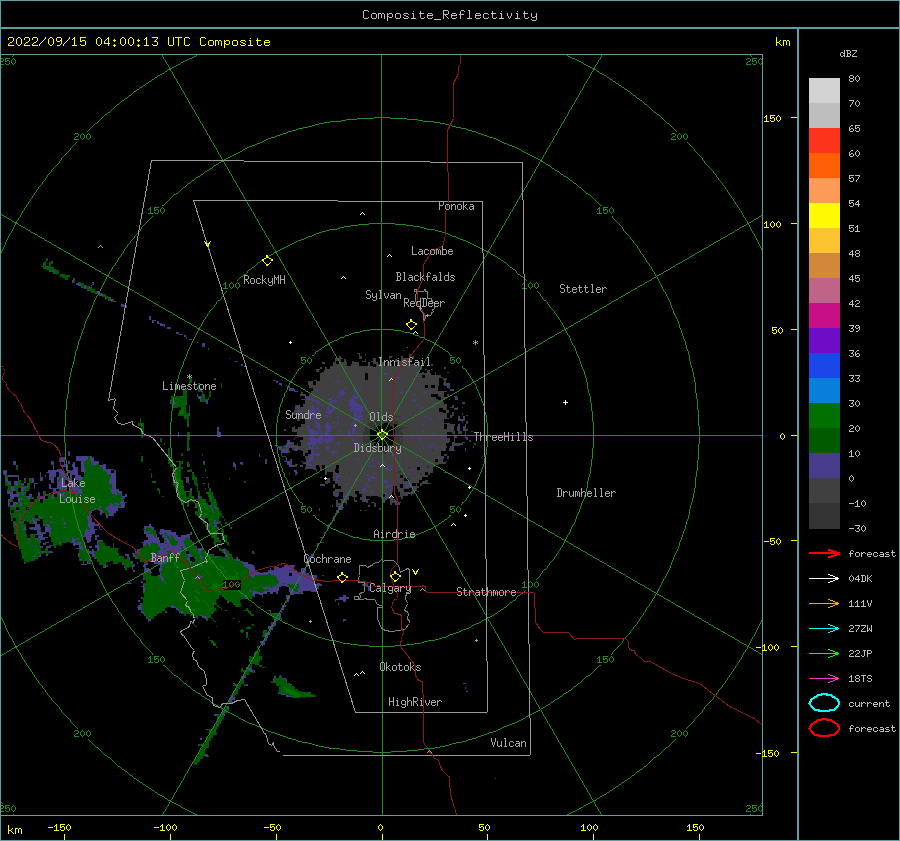Image resolution: width=900 pixels, height=841 pixels.
Task: Click the asterisk marker above Limestone
Action: tap(189, 378)
